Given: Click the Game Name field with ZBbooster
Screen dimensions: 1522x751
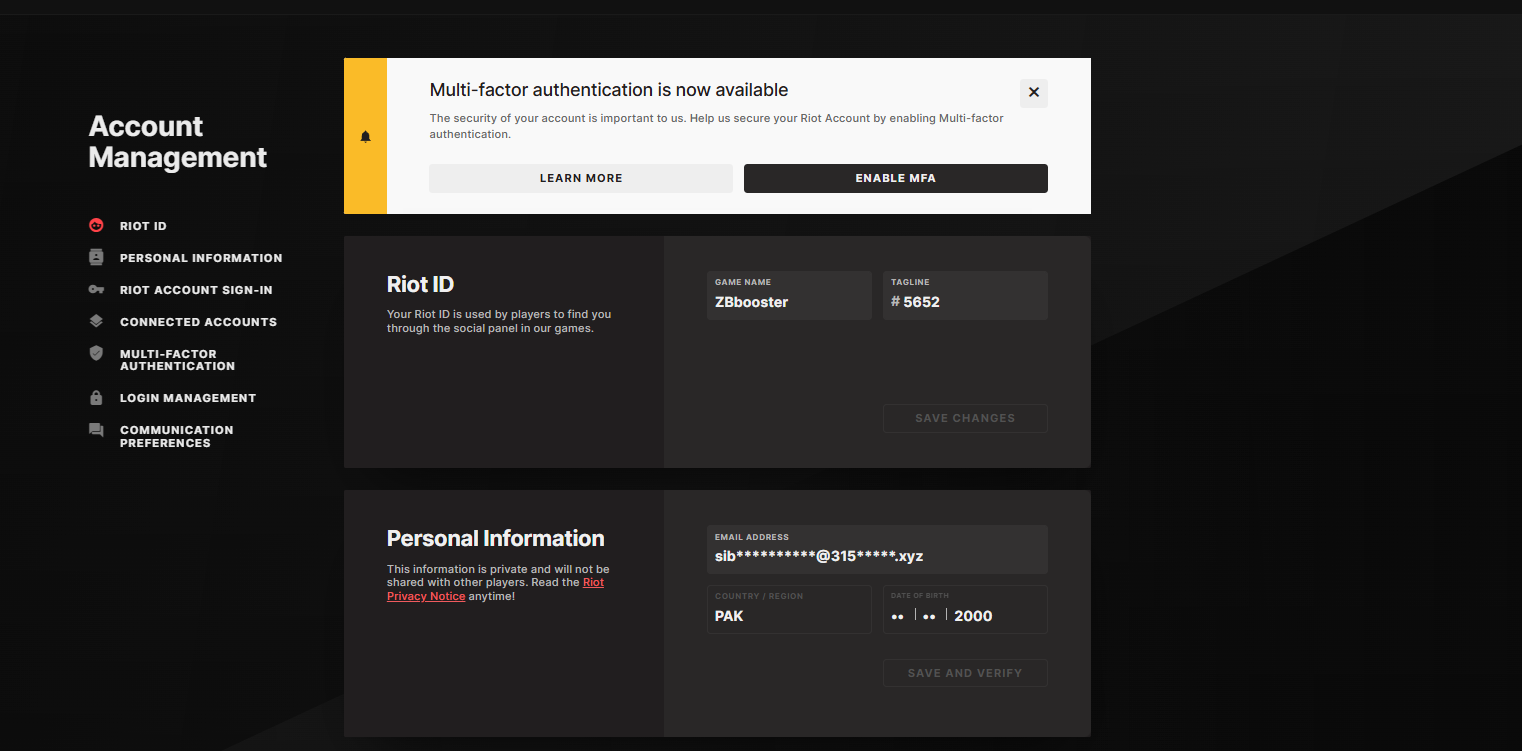Looking at the screenshot, I should click(x=789, y=295).
